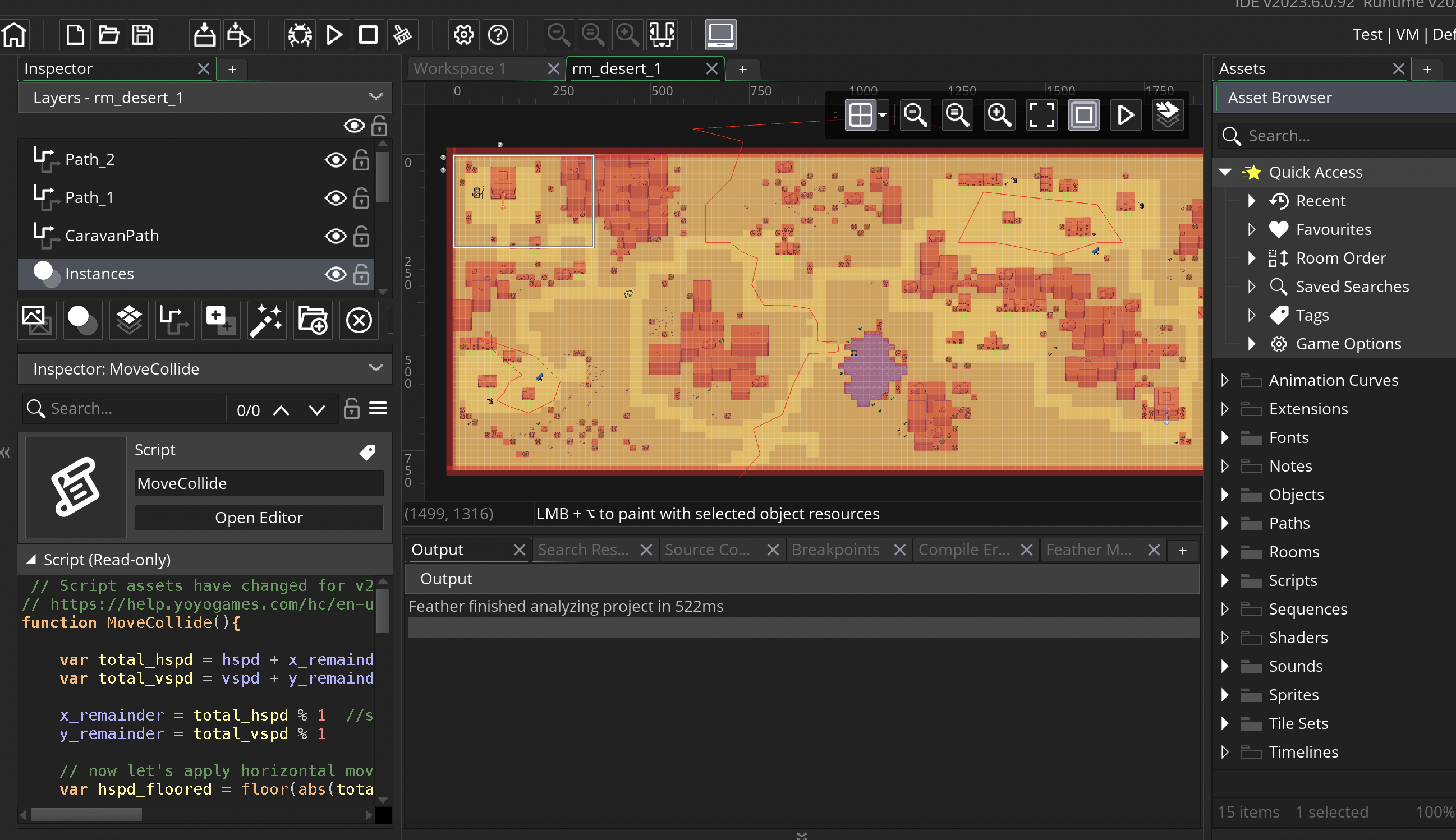1456x840 pixels.
Task: Hide the Path_2 layer eye icon
Action: [336, 160]
